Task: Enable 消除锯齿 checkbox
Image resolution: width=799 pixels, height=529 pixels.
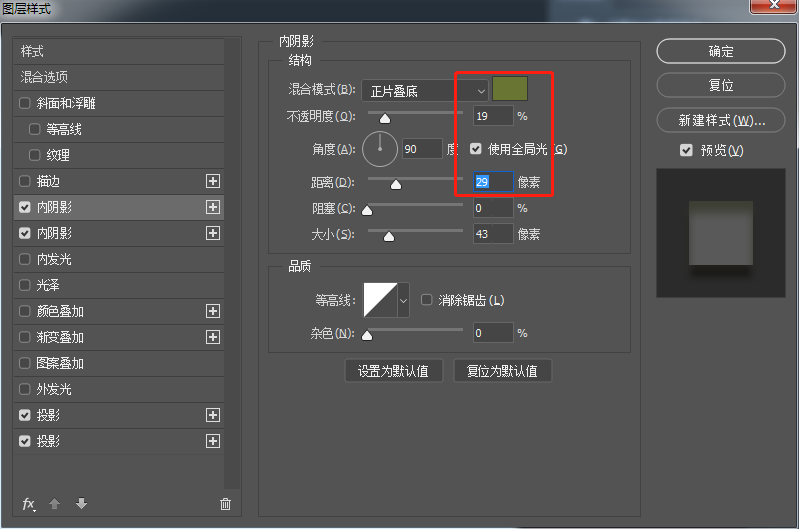Action: tap(427, 300)
